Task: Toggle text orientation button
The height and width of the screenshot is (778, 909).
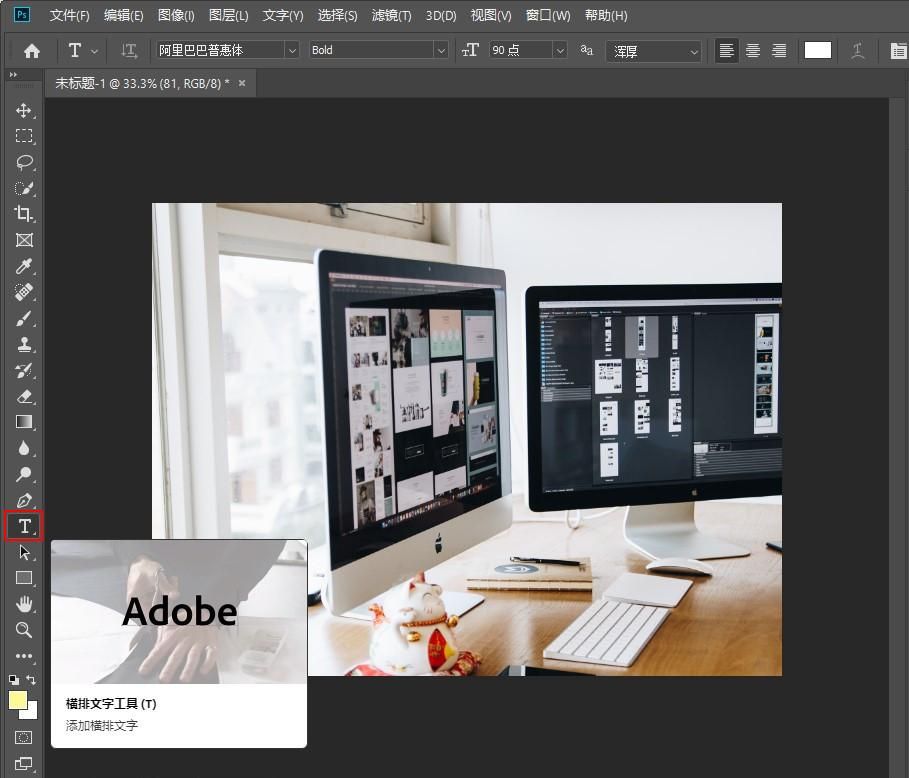Action: tap(129, 50)
